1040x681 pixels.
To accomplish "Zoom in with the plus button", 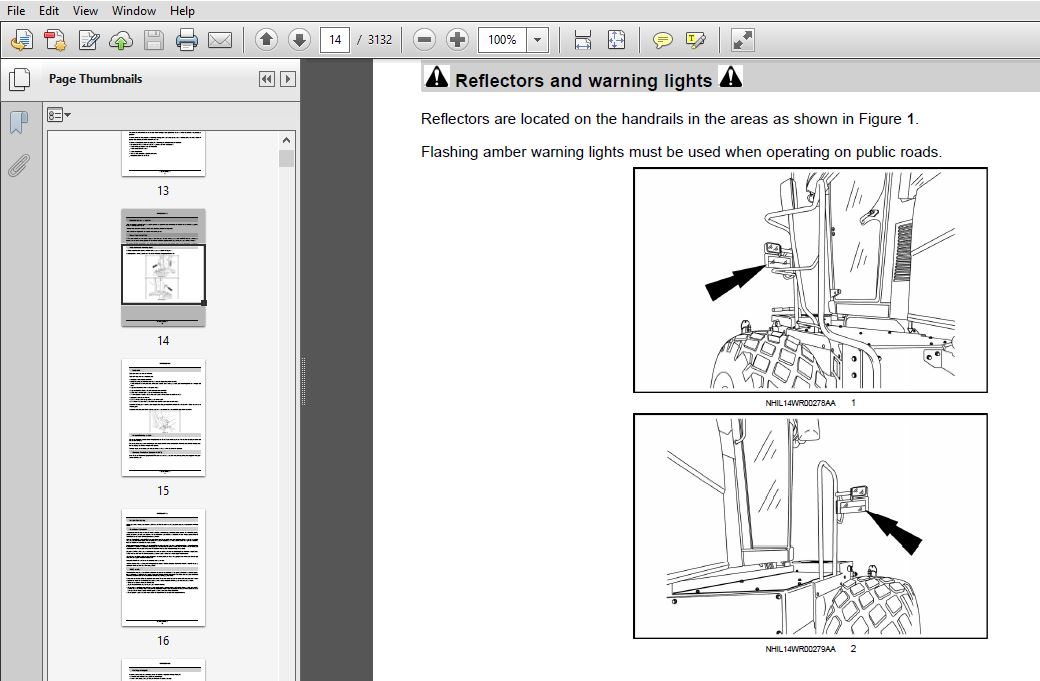I will point(457,40).
